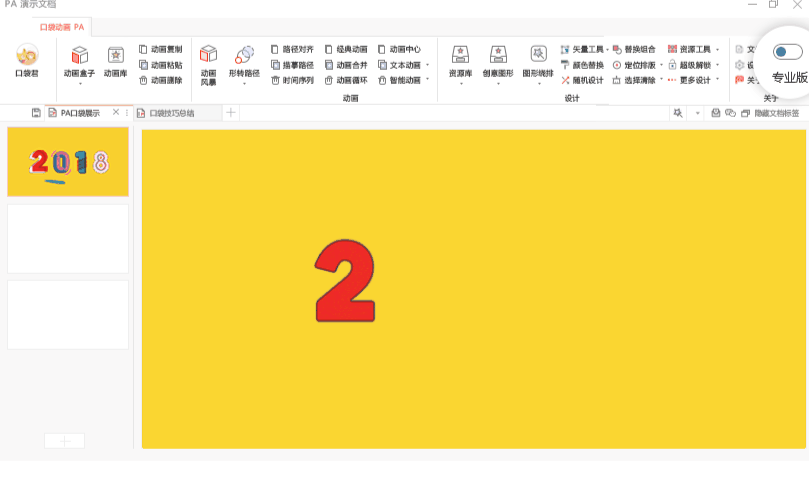Screen dimensions: 809x478
Task: Click the 替换组合 replace group tool
Action: (x=634, y=49)
